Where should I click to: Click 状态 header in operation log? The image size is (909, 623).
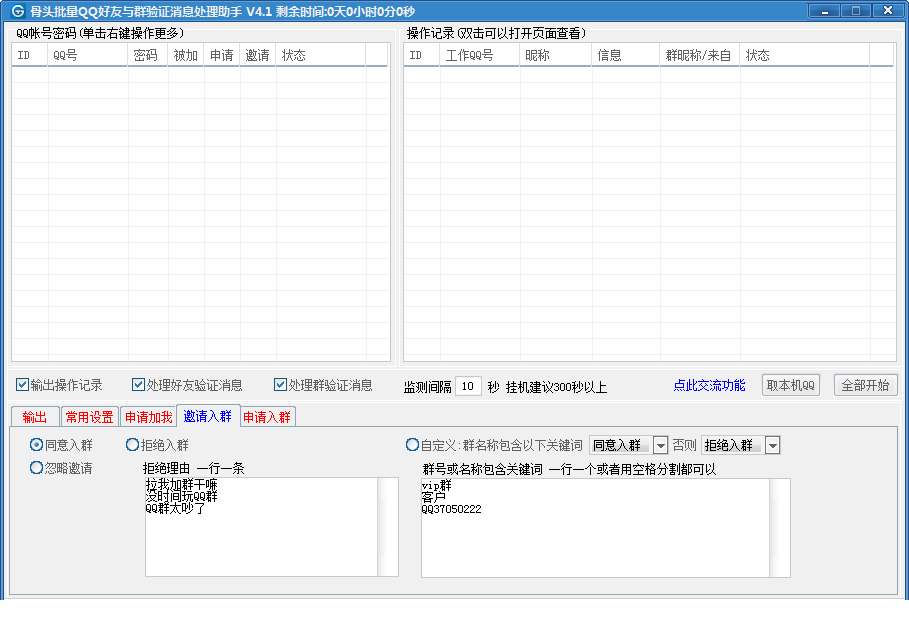click(805, 55)
